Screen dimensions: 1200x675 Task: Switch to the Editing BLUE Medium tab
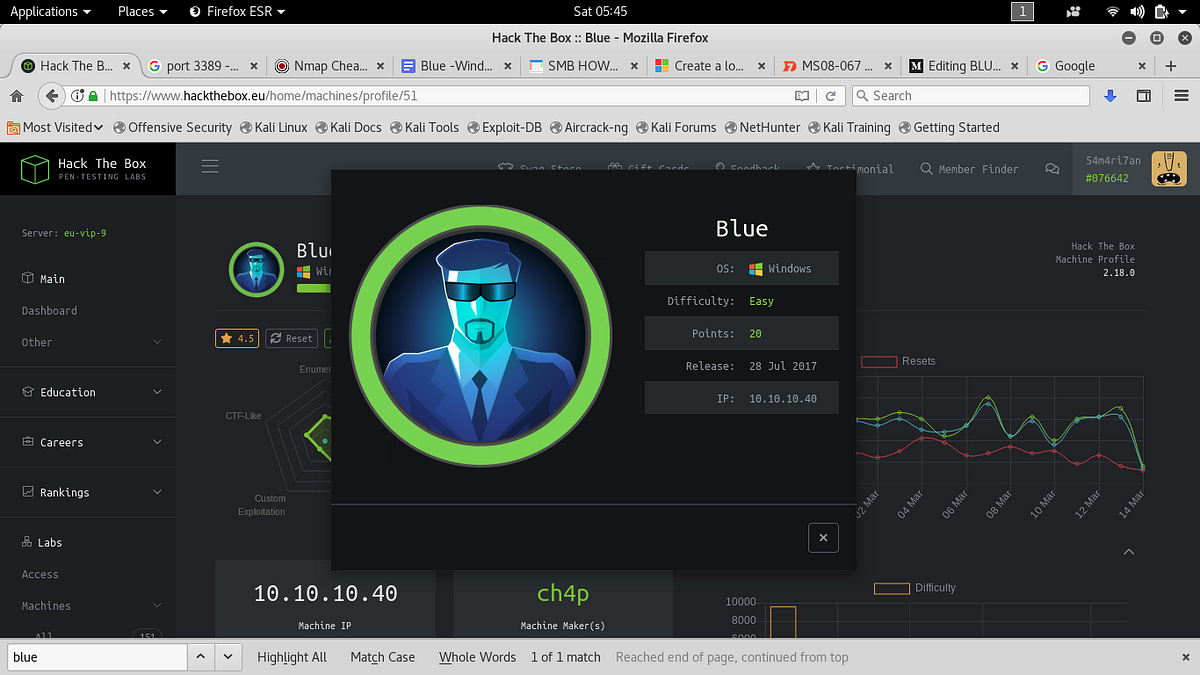(965, 66)
